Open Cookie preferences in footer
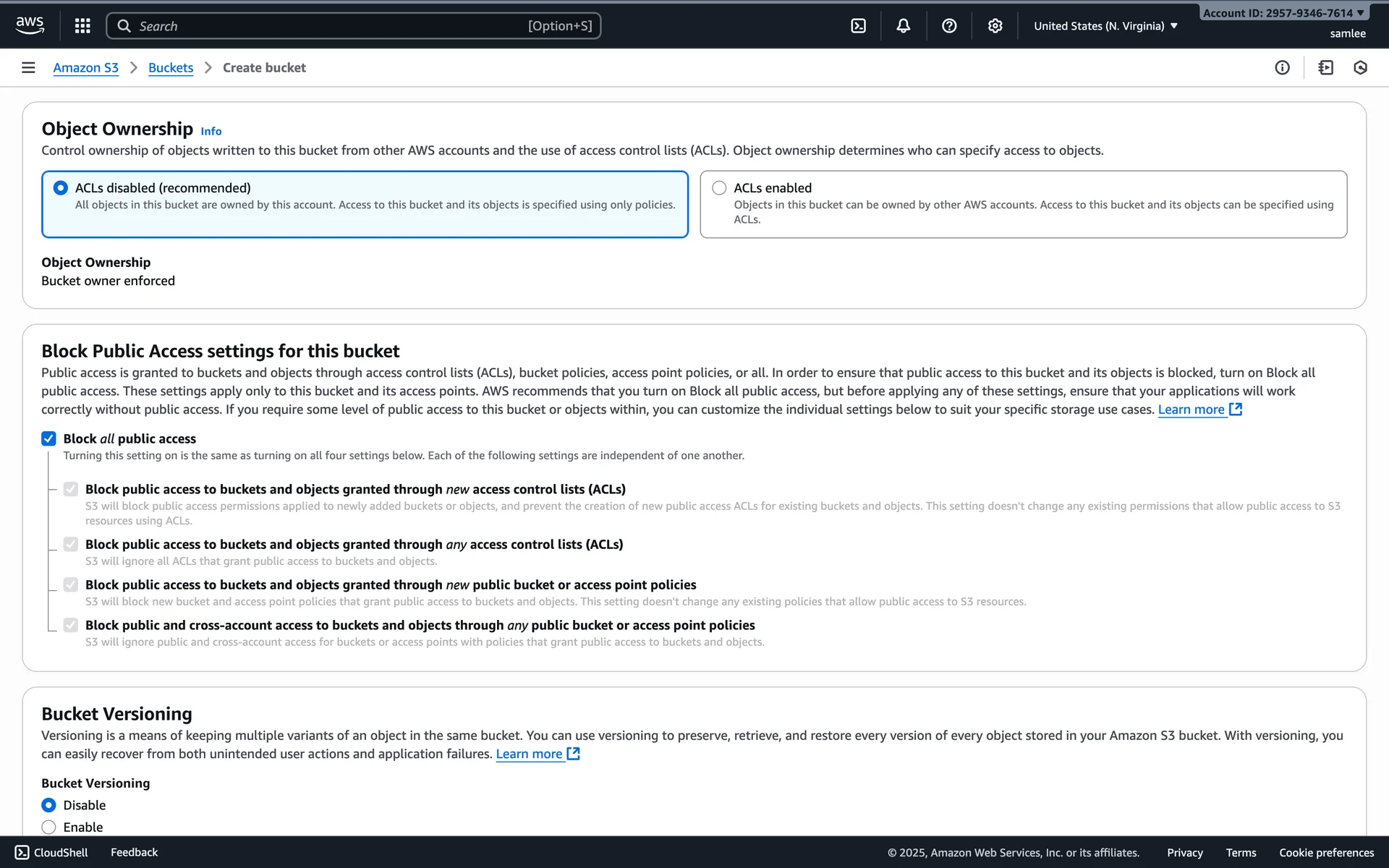The image size is (1389, 868). 1326,852
